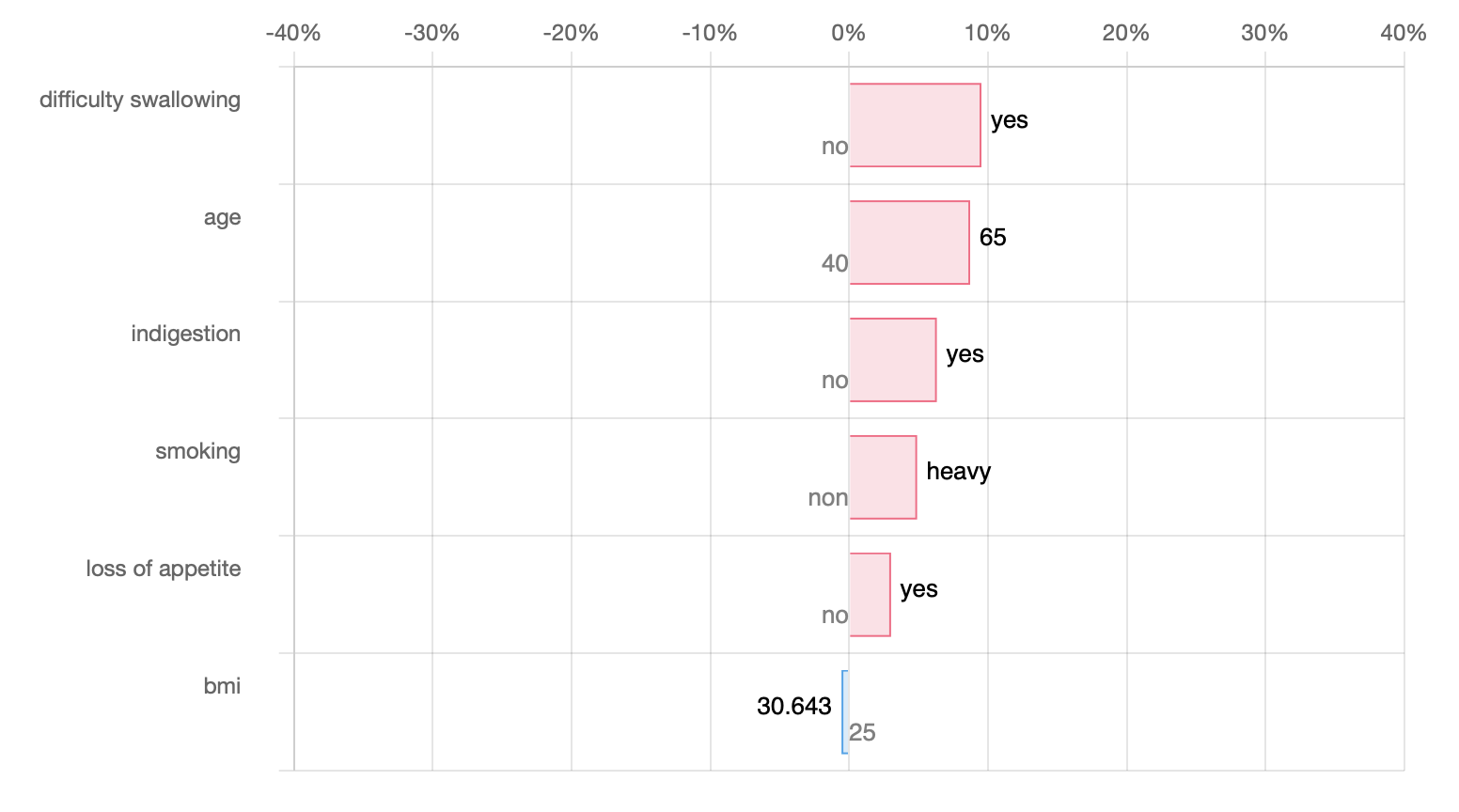Select the 'smoking' feature label

(x=197, y=451)
